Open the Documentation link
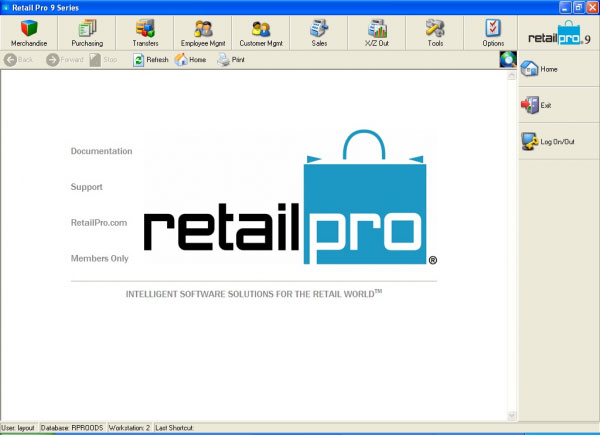 [101, 151]
